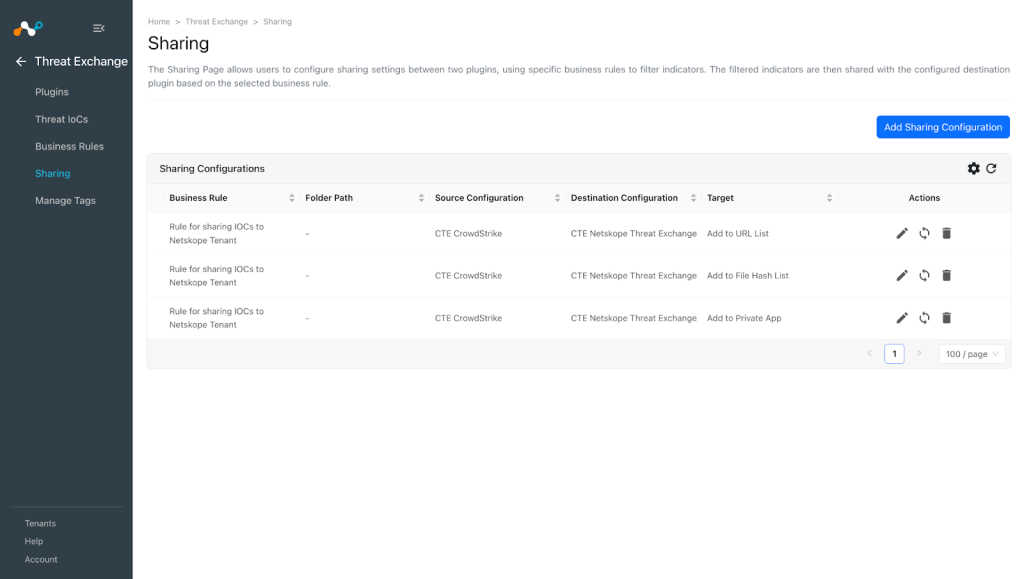Open the 100 / page dropdown
1024x579 pixels.
972,354
